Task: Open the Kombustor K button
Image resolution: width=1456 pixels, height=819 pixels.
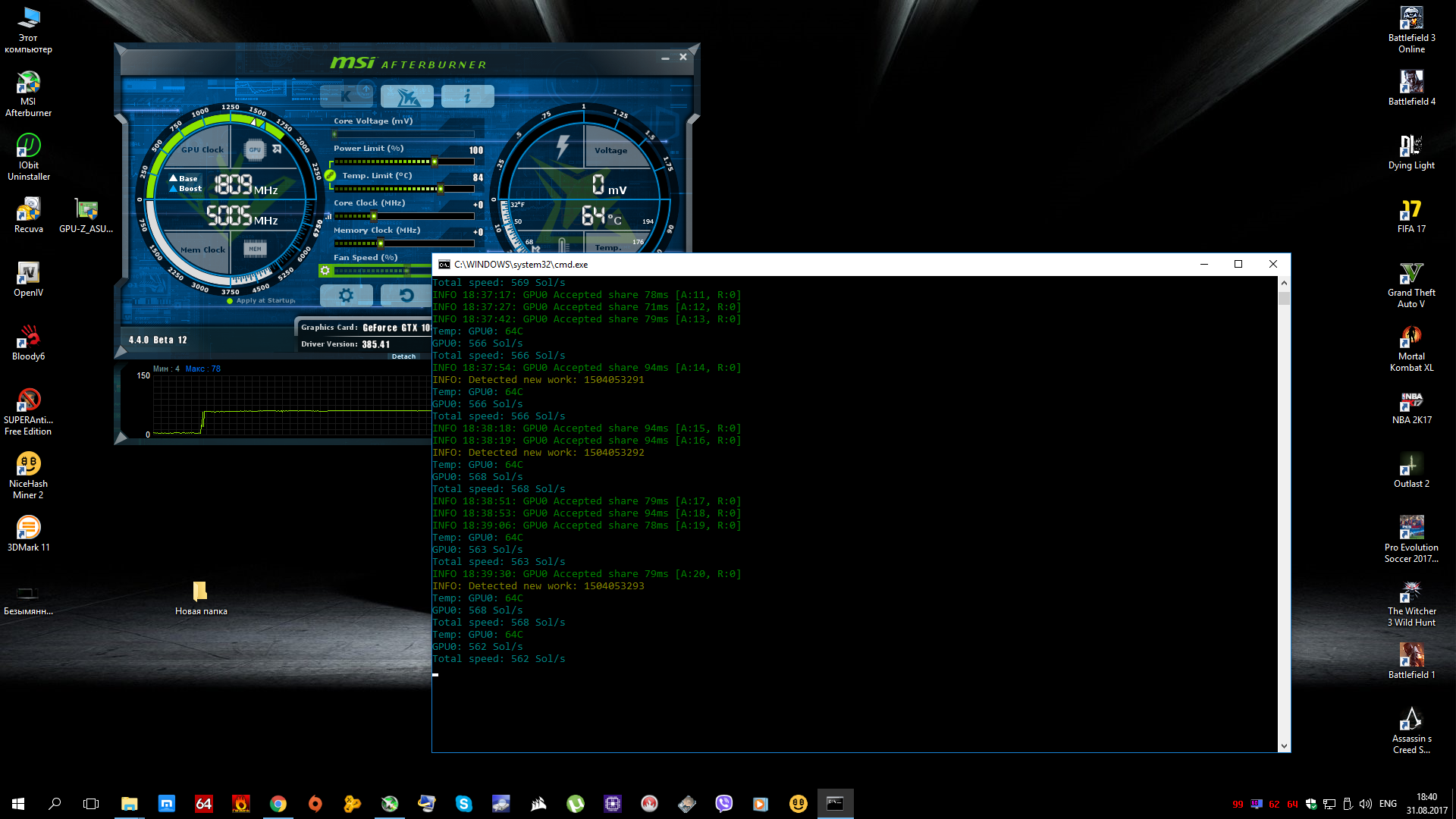Action: pyautogui.click(x=346, y=96)
